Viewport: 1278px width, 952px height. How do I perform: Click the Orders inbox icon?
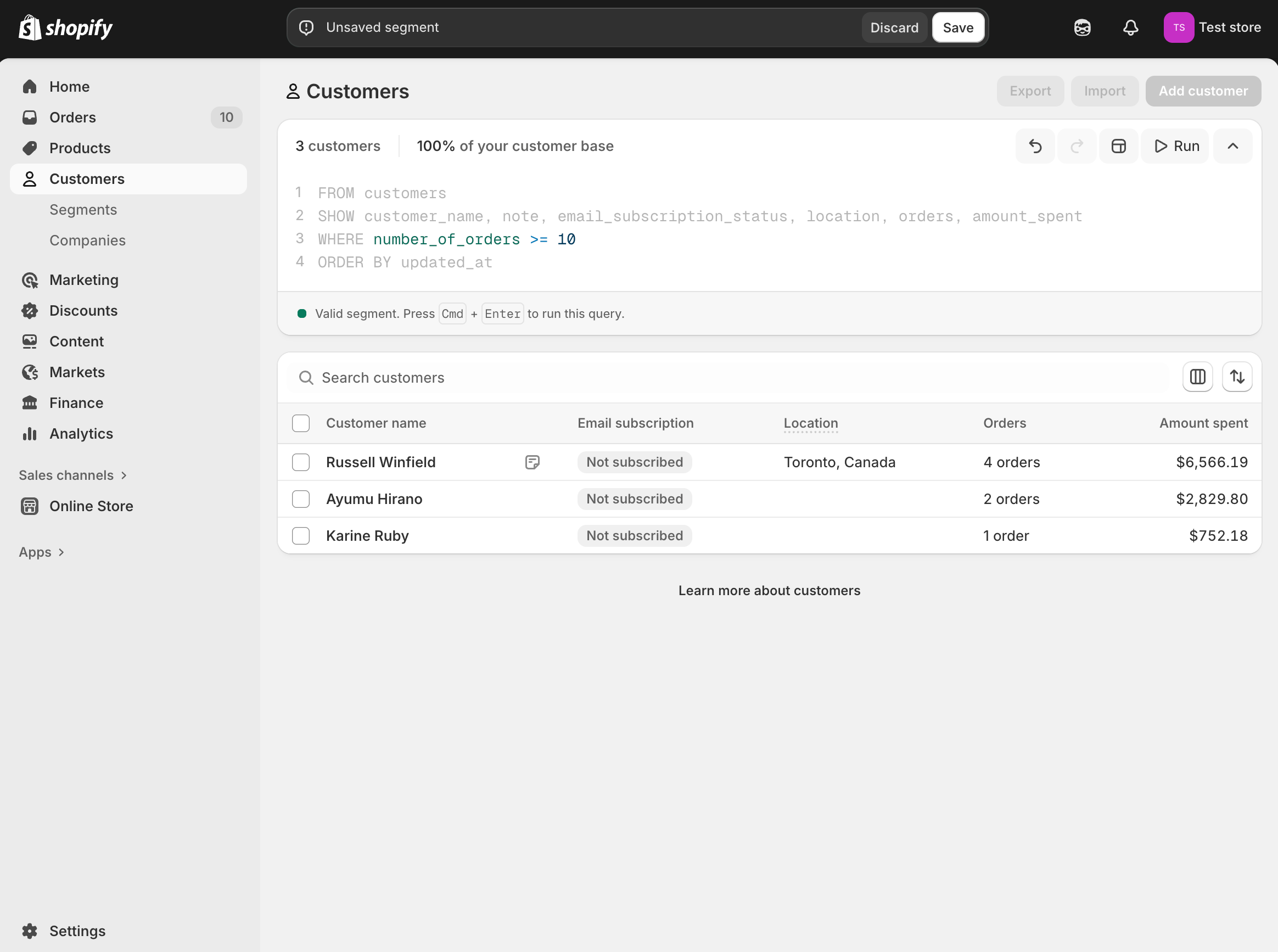pos(30,117)
